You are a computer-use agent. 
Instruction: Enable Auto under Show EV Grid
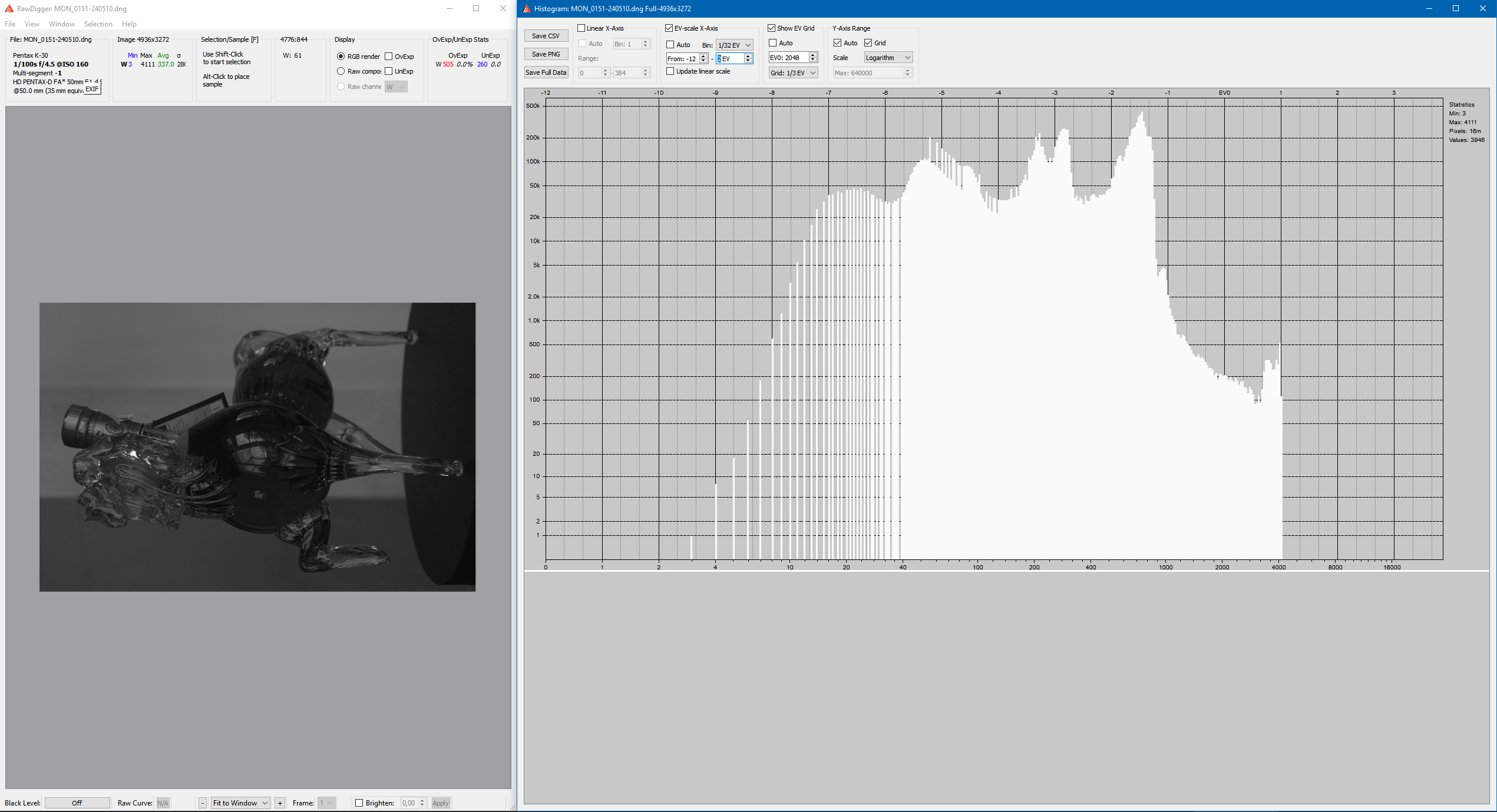coord(772,43)
